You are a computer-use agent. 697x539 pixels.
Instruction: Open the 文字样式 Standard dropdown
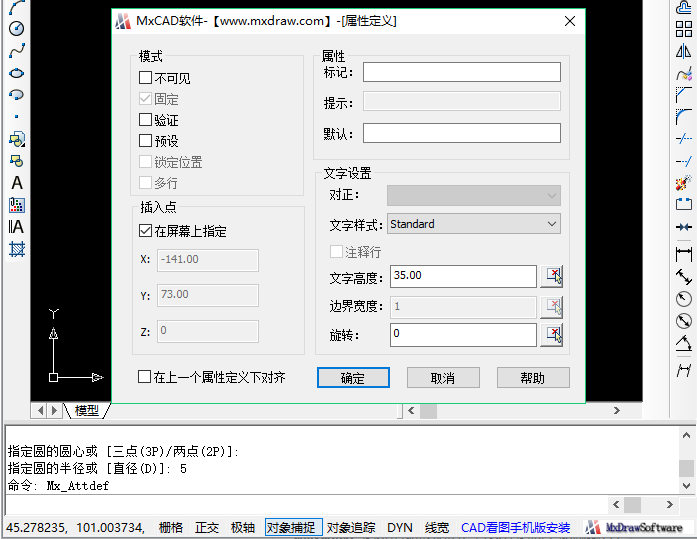point(474,224)
